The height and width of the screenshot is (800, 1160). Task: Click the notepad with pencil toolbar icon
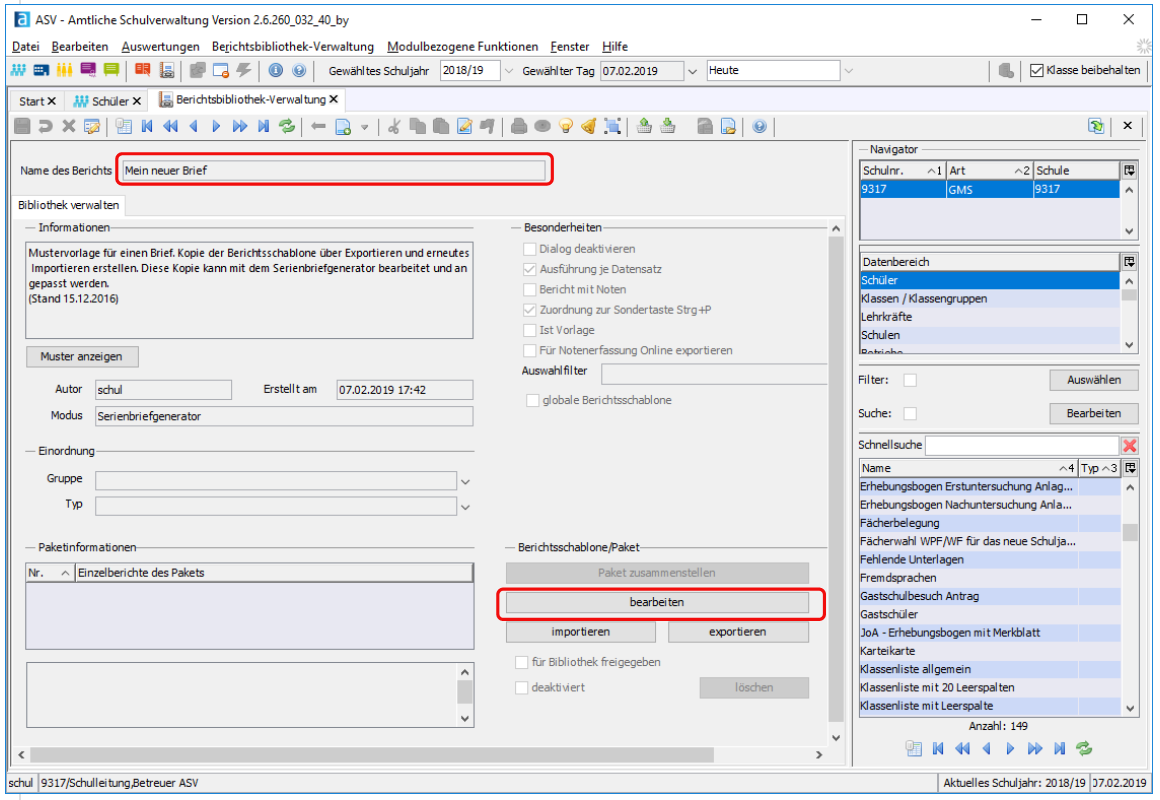tap(465, 127)
